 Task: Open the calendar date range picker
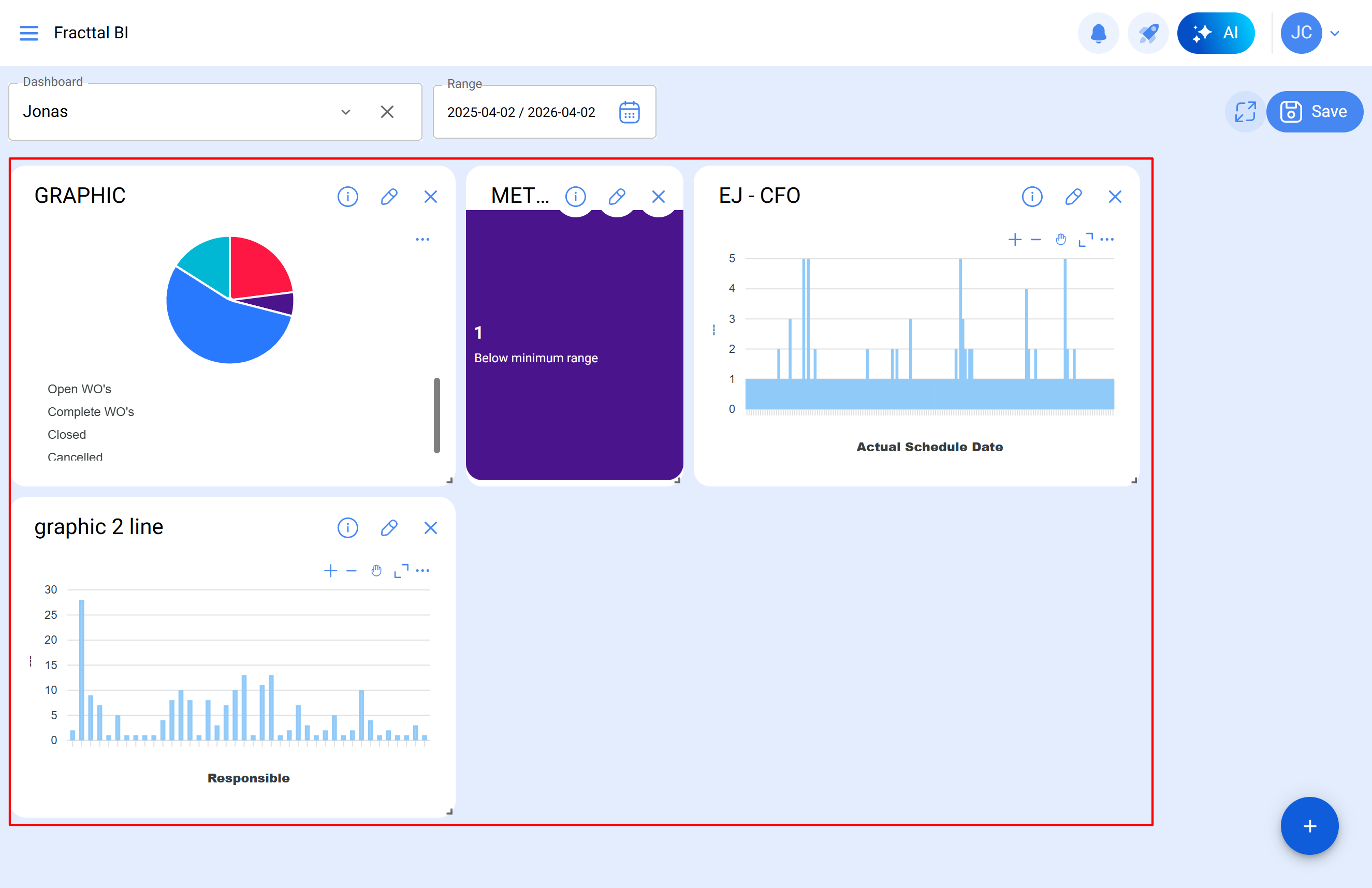coord(629,112)
